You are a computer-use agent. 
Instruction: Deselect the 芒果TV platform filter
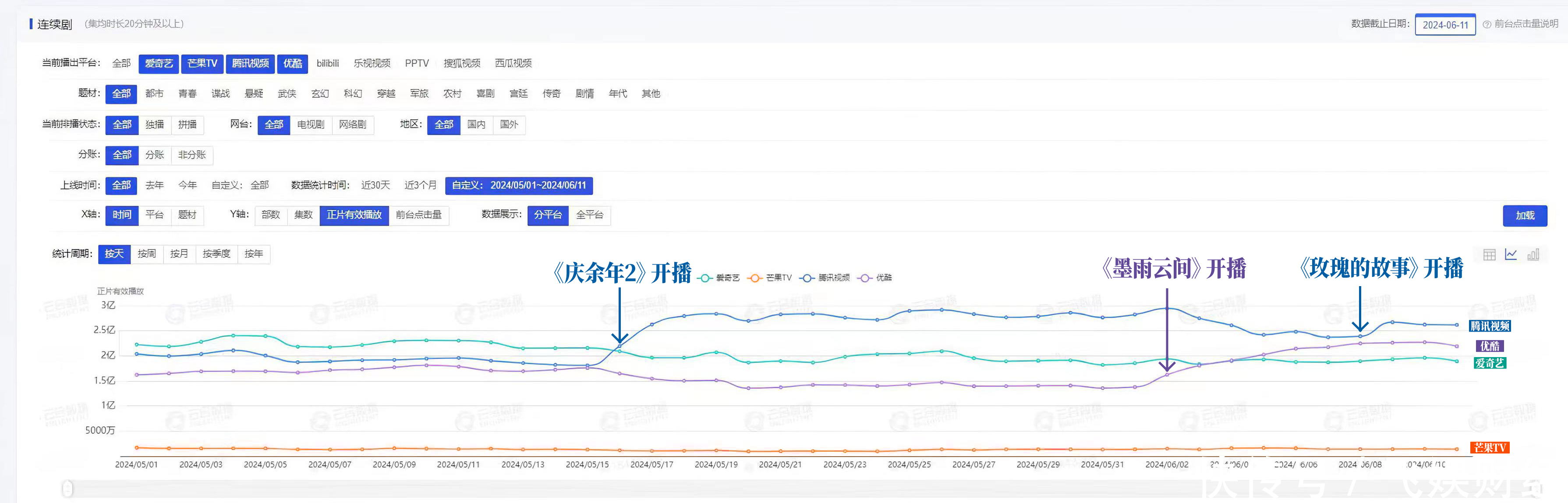pyautogui.click(x=202, y=64)
